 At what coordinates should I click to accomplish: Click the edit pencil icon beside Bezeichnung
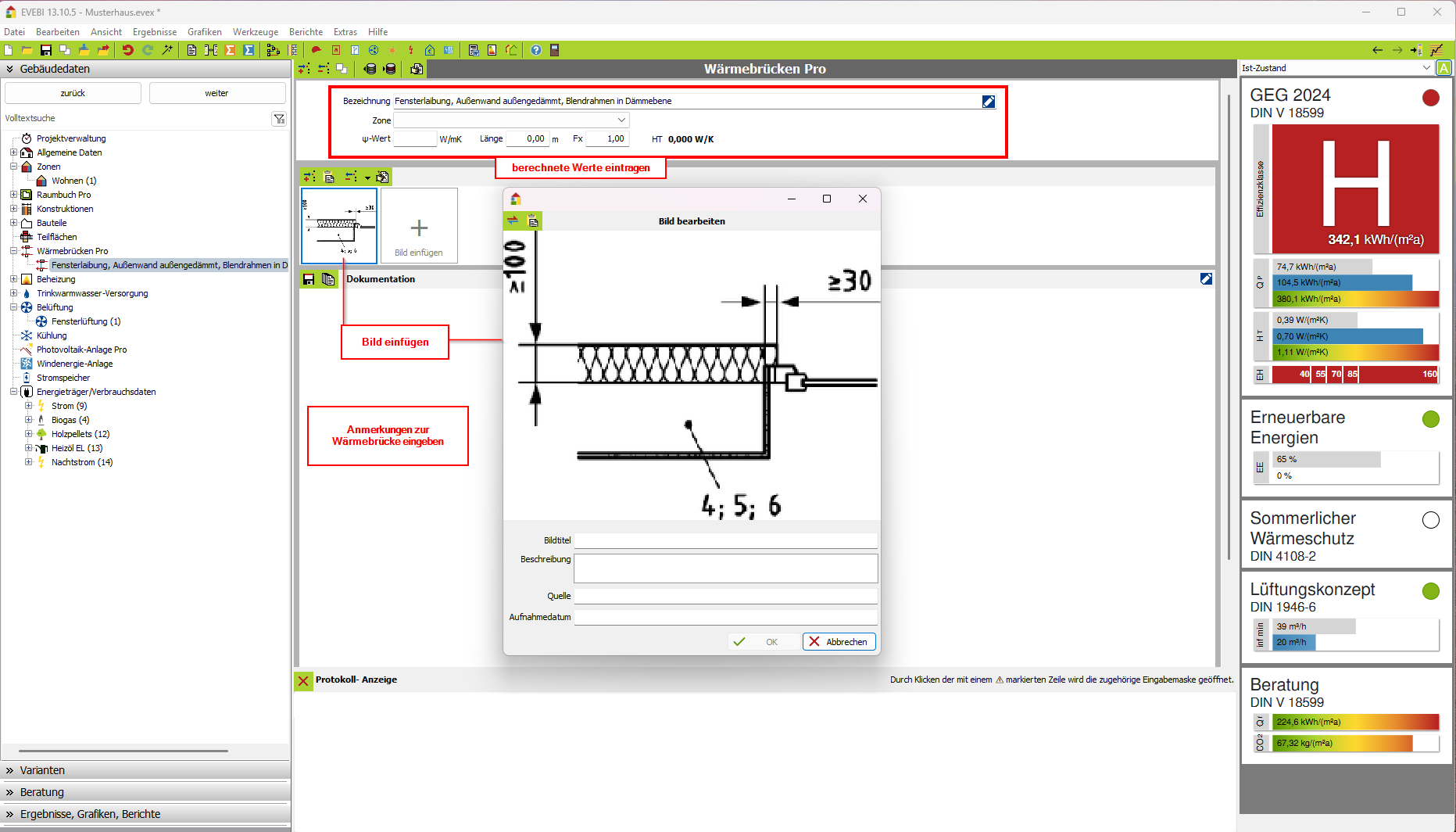(988, 102)
